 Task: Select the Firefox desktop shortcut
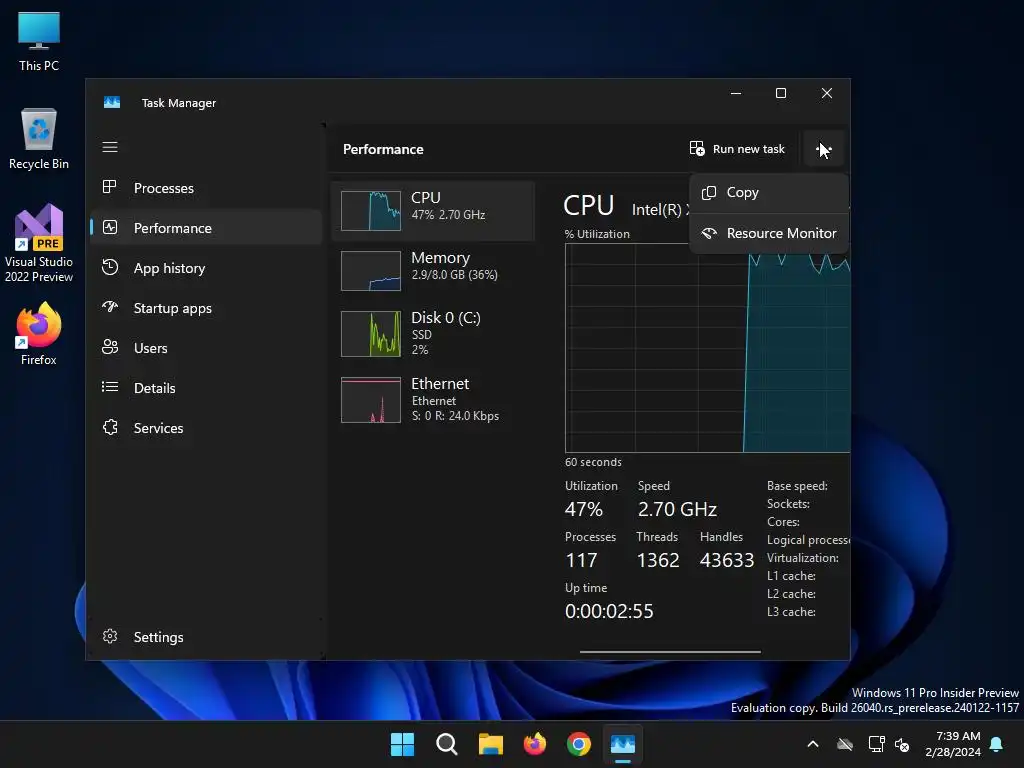tap(39, 334)
